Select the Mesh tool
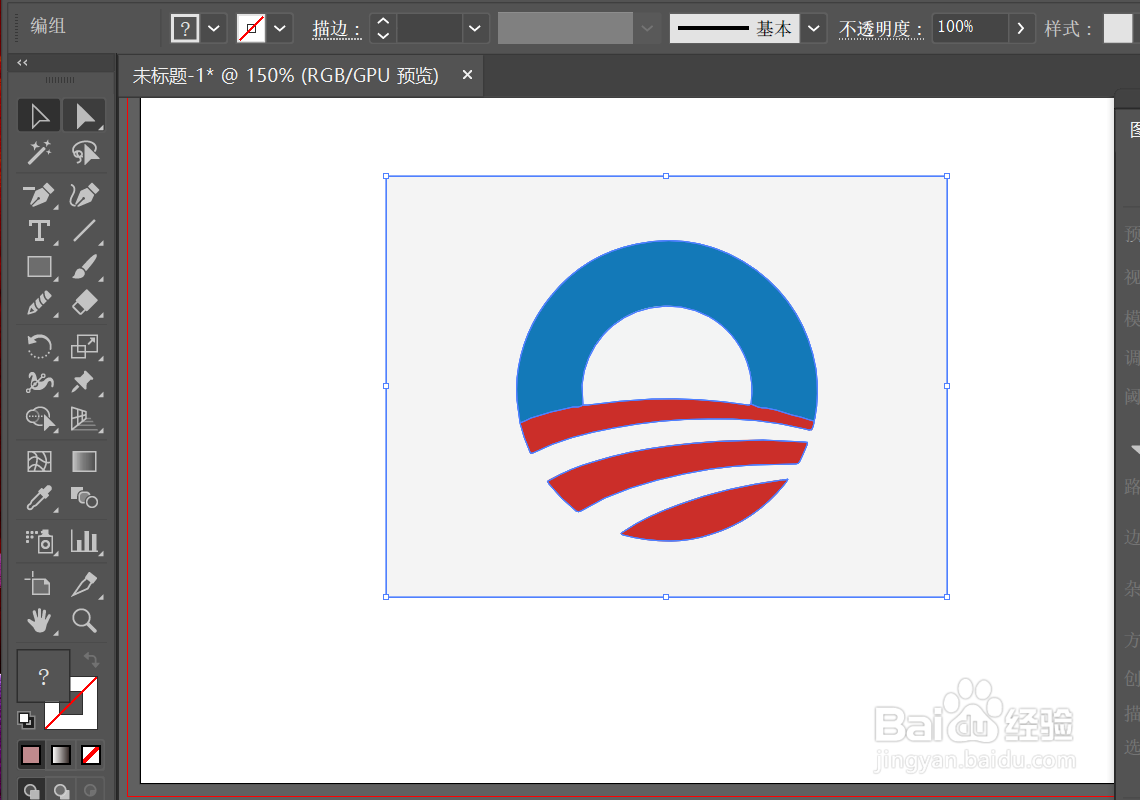Viewport: 1140px width, 800px height. tap(39, 462)
